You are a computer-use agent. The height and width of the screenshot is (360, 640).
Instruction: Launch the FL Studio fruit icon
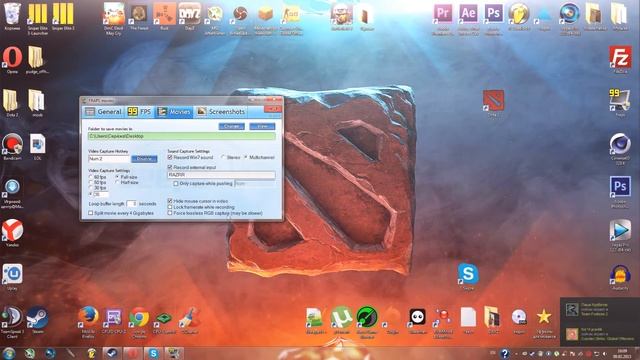point(519,17)
